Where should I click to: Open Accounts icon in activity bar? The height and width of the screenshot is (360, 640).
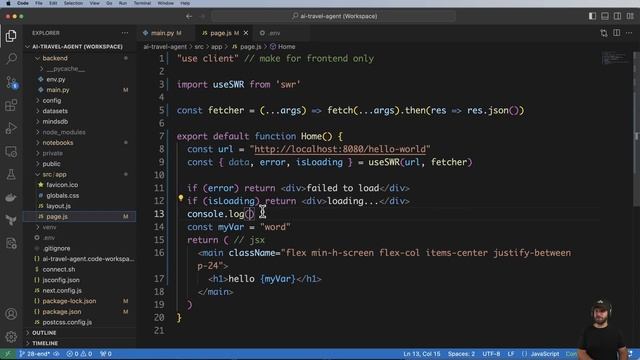(11, 314)
